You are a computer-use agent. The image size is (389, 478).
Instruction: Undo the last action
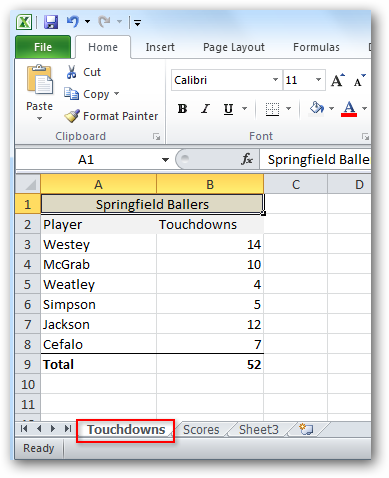(72, 22)
